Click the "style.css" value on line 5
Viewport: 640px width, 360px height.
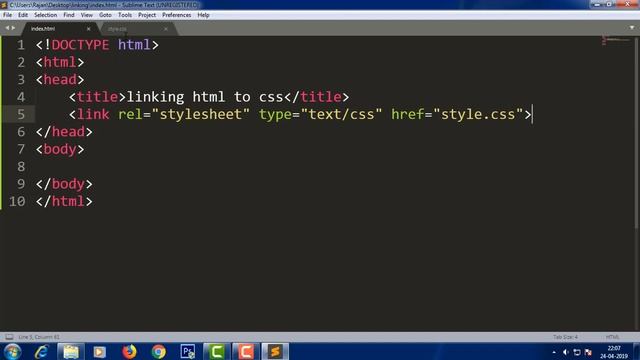478,115
